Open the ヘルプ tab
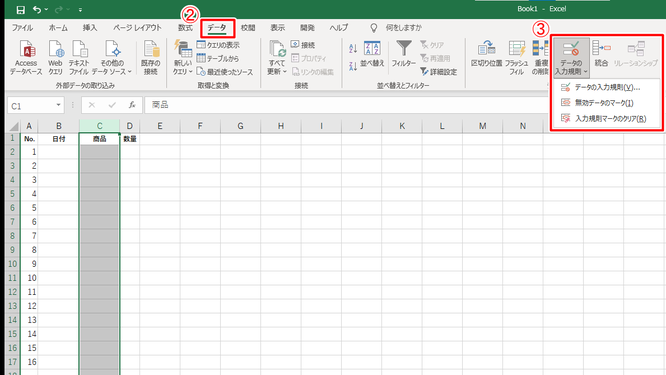This screenshot has width=666, height=375. point(339,28)
